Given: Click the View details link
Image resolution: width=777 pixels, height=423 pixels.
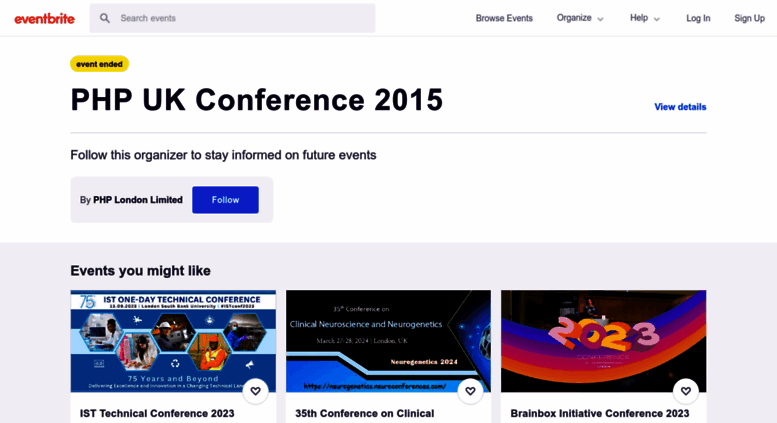Looking at the screenshot, I should [x=680, y=107].
